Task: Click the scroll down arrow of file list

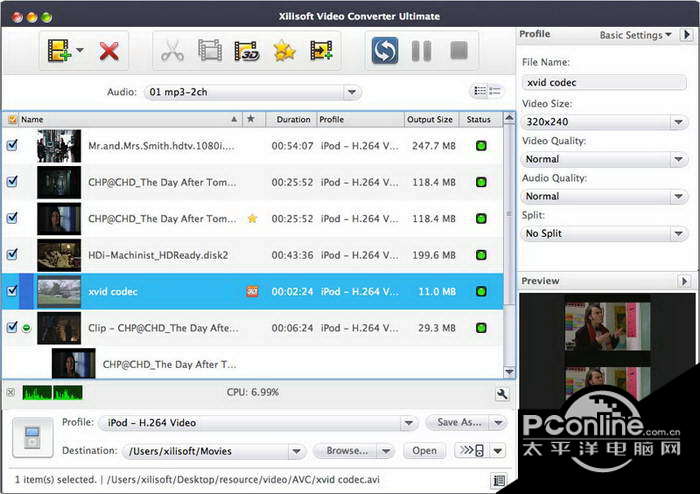Action: pyautogui.click(x=509, y=372)
